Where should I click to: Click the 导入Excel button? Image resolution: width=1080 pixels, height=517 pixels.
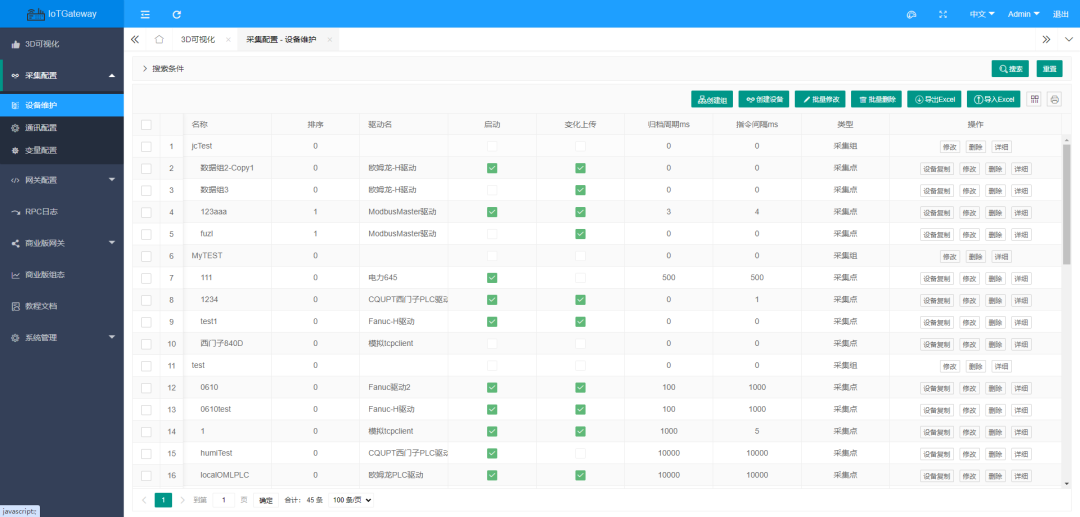click(994, 99)
